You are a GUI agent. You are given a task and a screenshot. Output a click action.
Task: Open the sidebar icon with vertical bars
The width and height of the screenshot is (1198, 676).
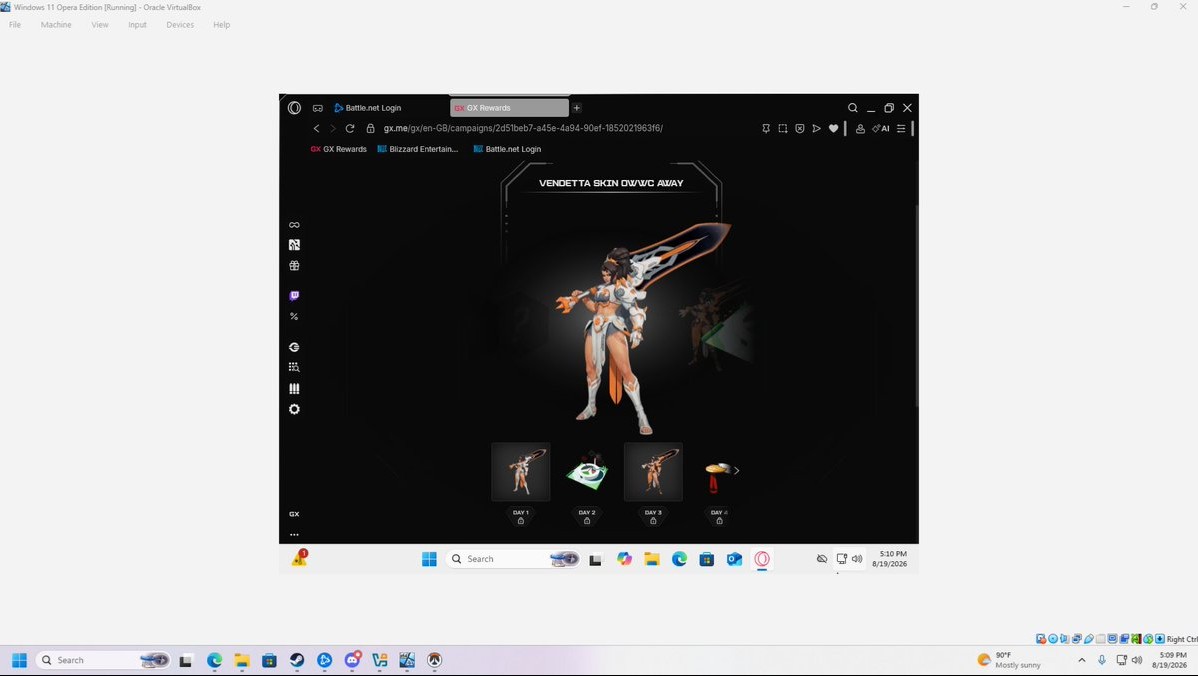[x=294, y=389]
